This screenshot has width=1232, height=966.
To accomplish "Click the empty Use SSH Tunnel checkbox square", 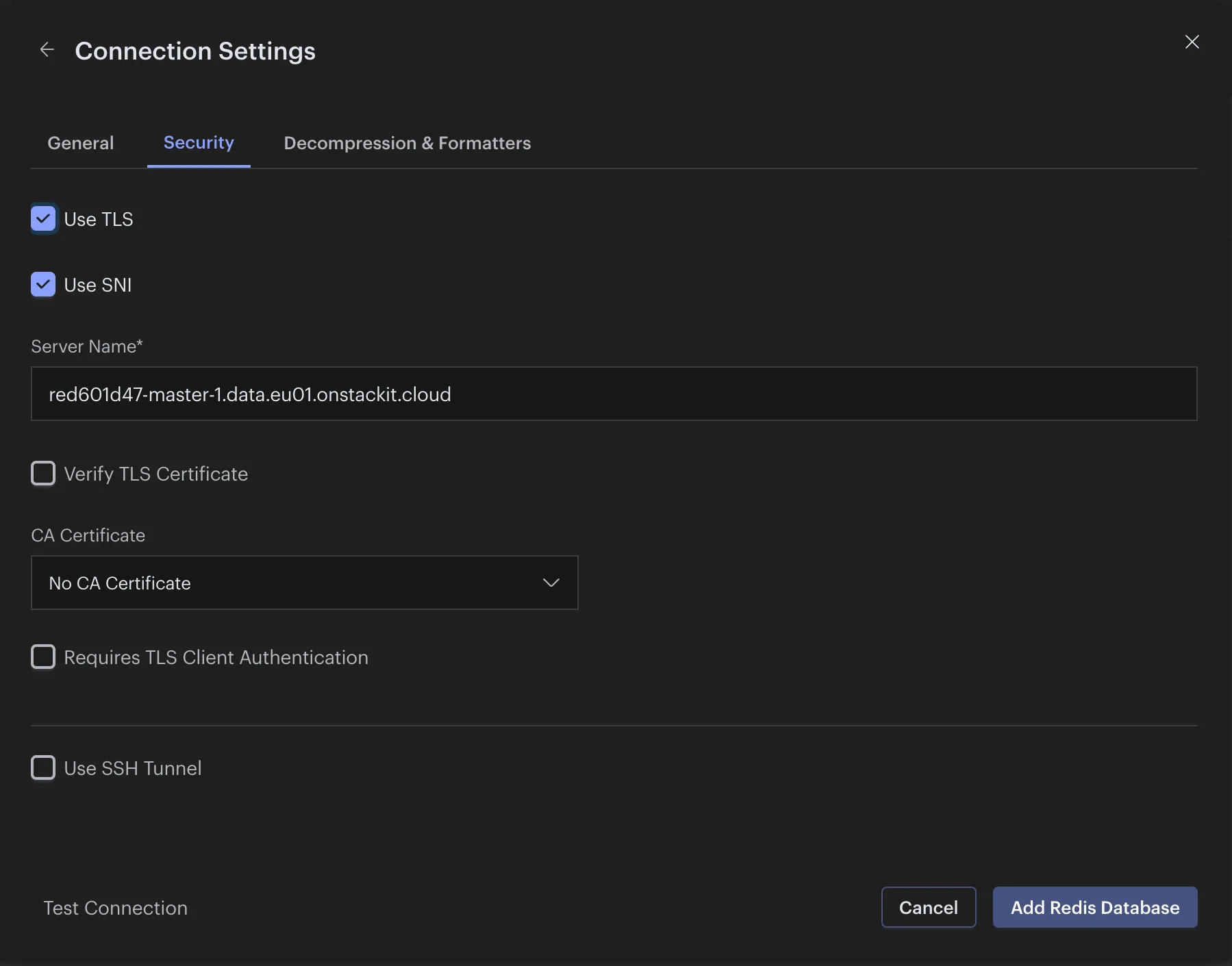I will (43, 767).
